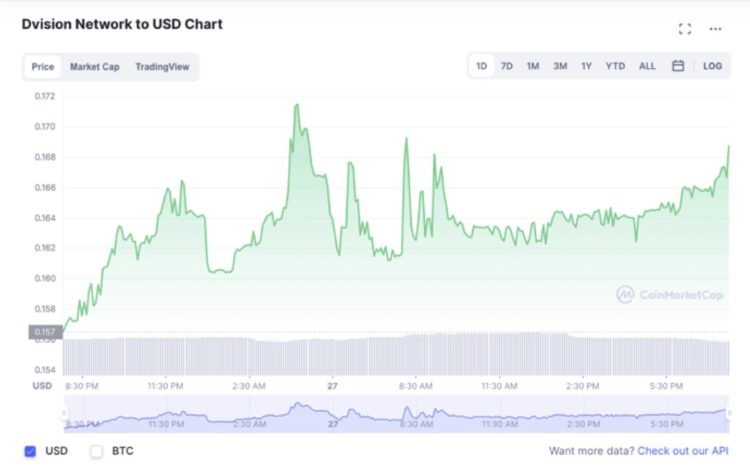
Task: Grab the left handle of range navigator
Action: [x=64, y=413]
